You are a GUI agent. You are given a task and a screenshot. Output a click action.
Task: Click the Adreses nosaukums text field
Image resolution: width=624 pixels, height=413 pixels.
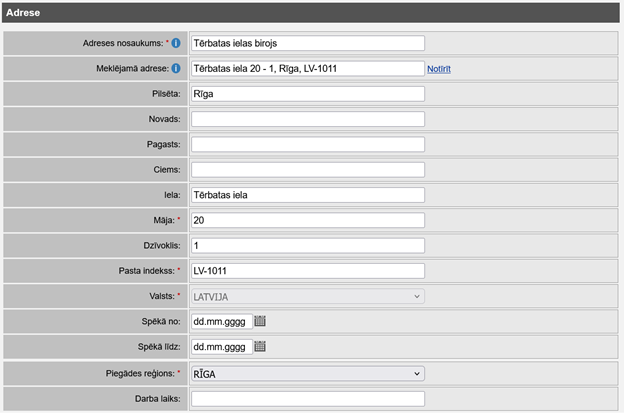pyautogui.click(x=307, y=43)
